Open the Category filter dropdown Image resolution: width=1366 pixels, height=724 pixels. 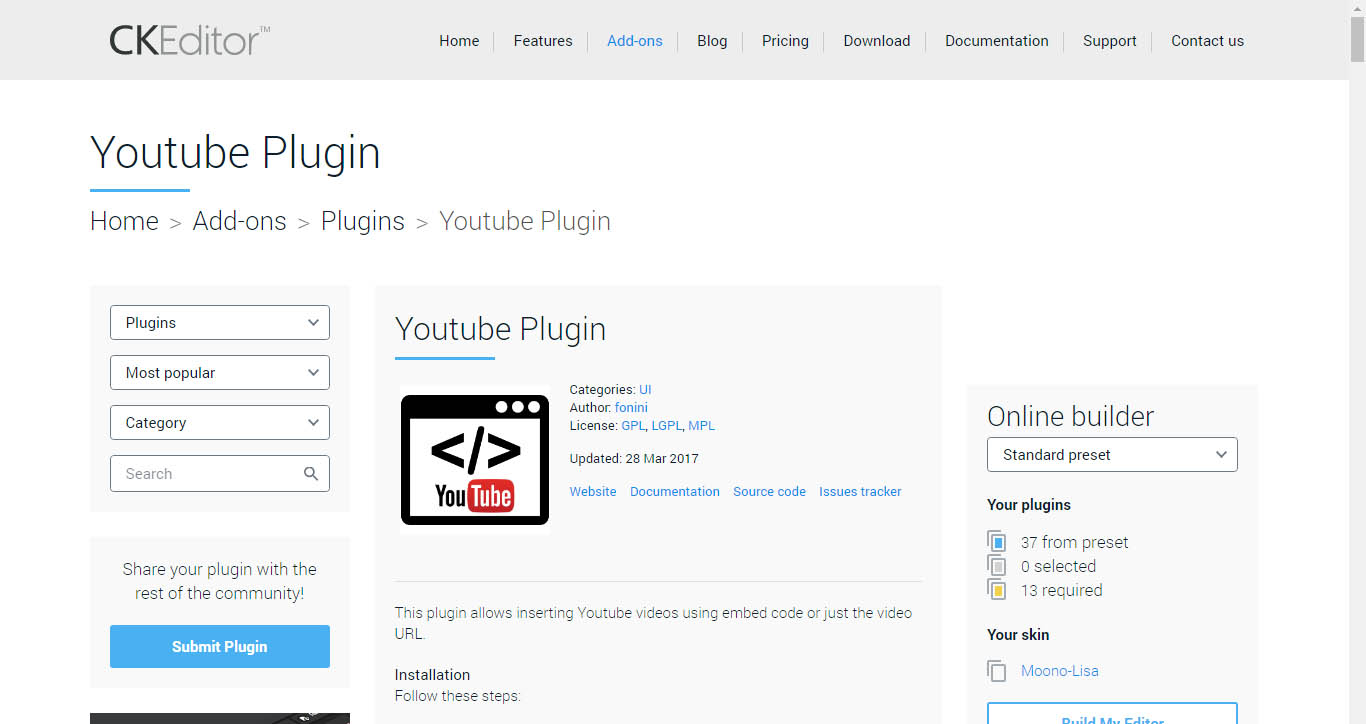click(220, 423)
